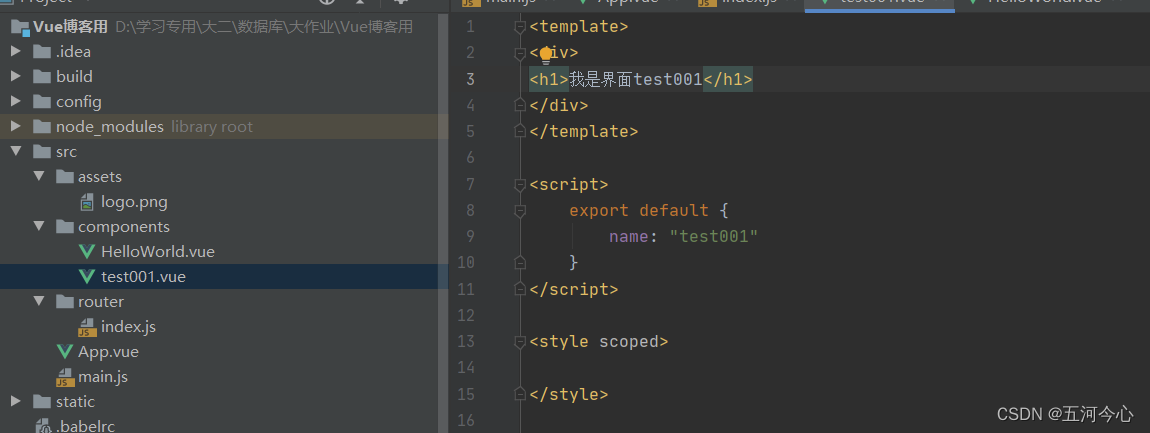The height and width of the screenshot is (433, 1150).
Task: Click the text 我是界面test001 in the editor
Action: [x=636, y=79]
